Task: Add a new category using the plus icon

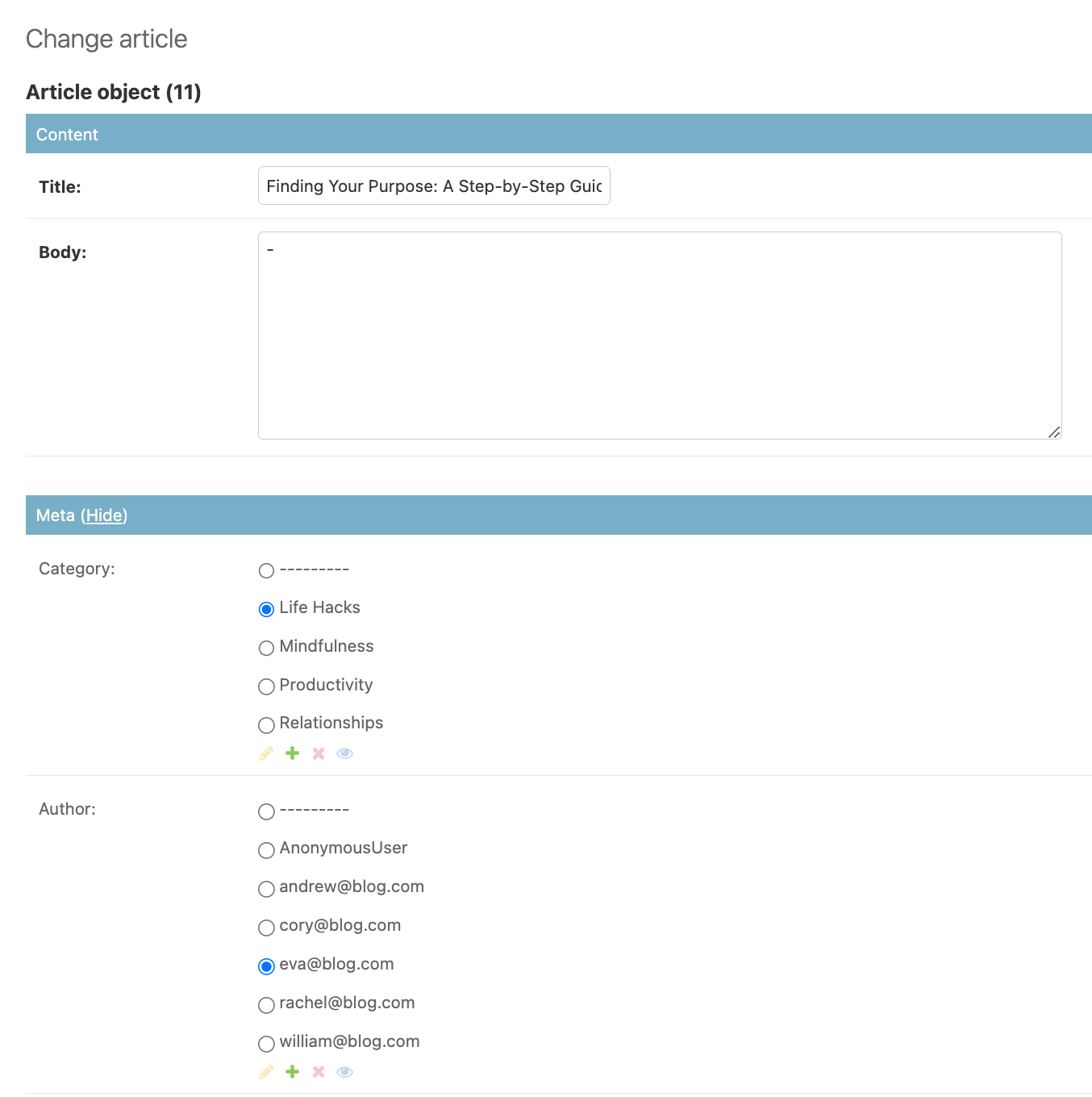Action: tap(292, 753)
